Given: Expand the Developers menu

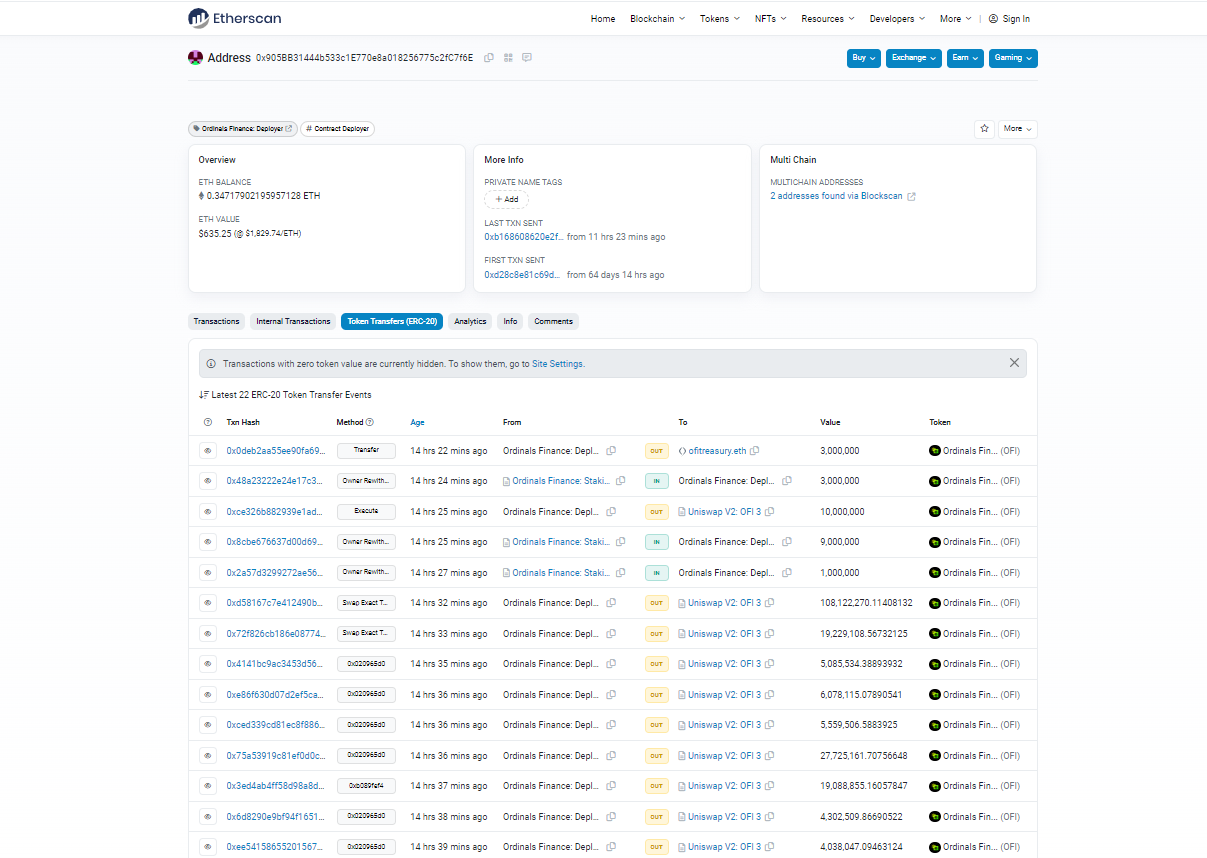Looking at the screenshot, I should [897, 19].
